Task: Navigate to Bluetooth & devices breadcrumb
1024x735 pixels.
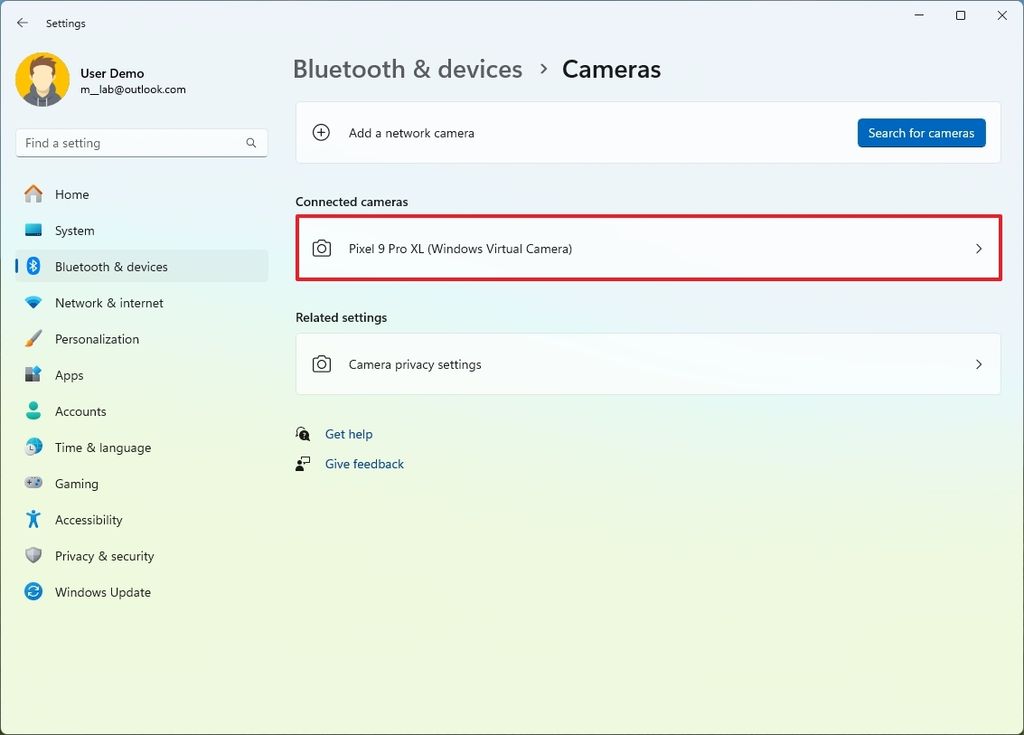Action: coord(407,69)
